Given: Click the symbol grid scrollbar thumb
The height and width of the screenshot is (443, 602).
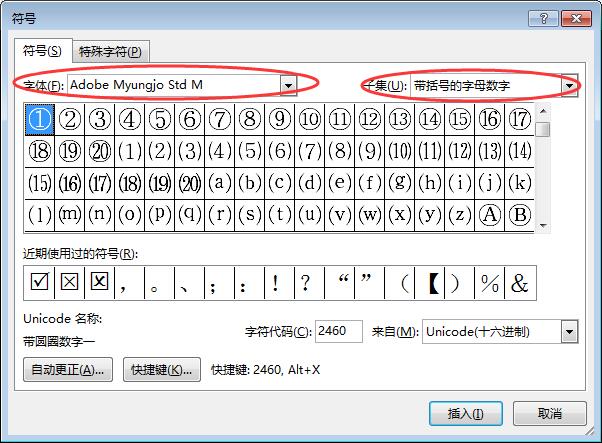Looking at the screenshot, I should click(543, 129).
